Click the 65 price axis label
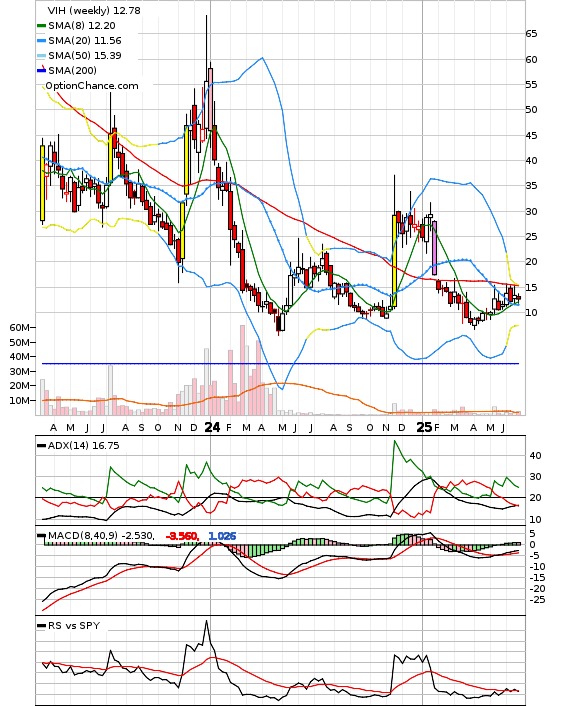The width and height of the screenshot is (566, 706). point(531,33)
